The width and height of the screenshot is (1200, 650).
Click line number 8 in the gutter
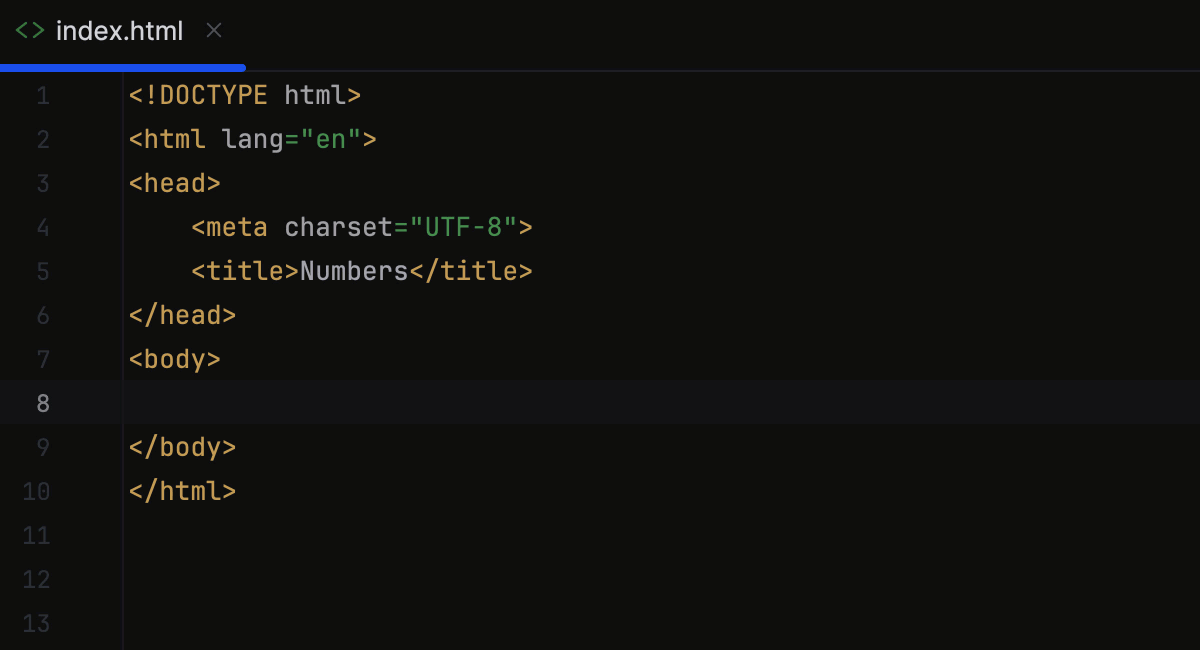coord(43,402)
